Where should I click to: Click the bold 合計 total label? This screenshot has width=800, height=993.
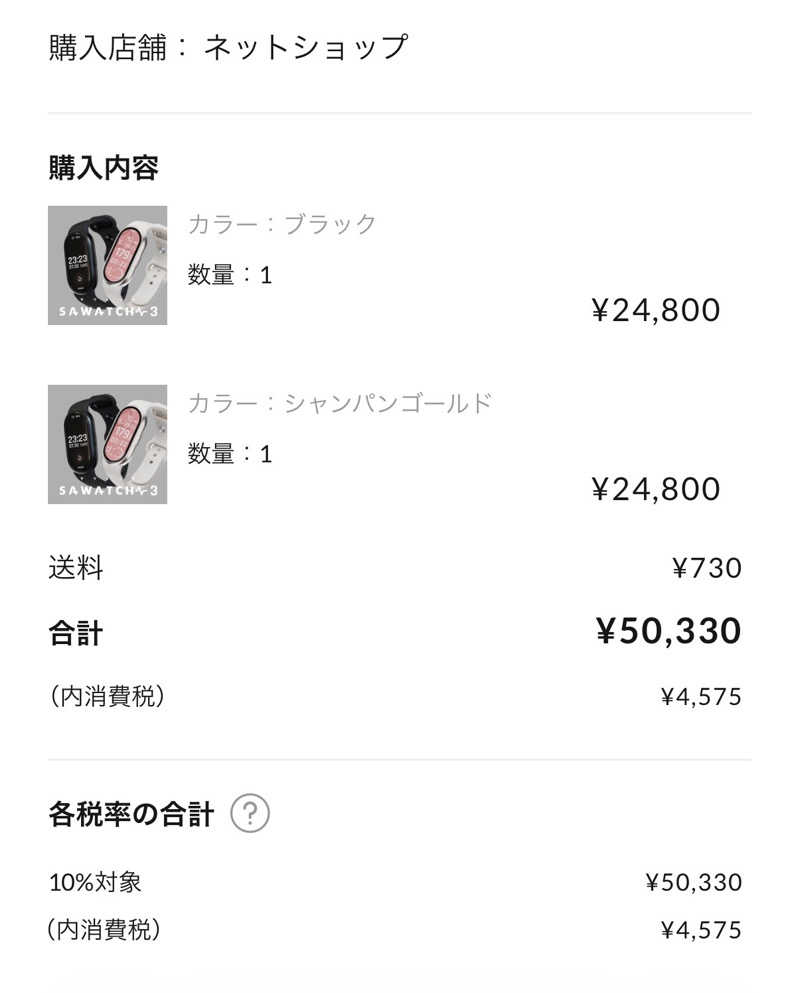pyautogui.click(x=76, y=632)
